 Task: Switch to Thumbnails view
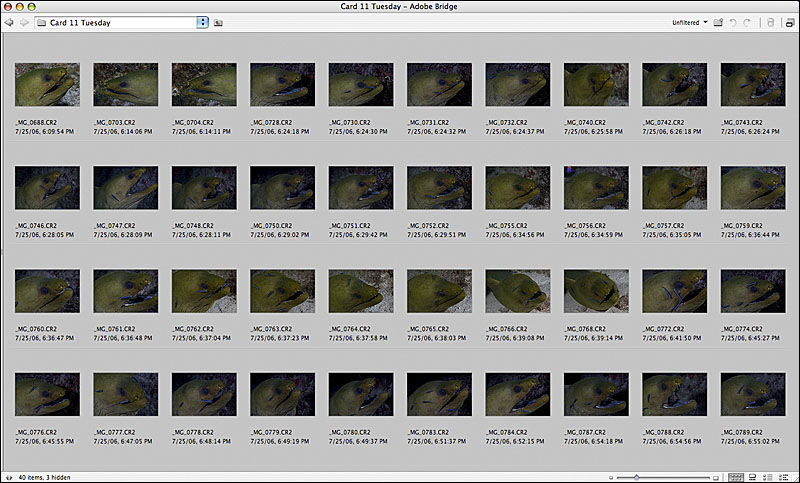737,477
